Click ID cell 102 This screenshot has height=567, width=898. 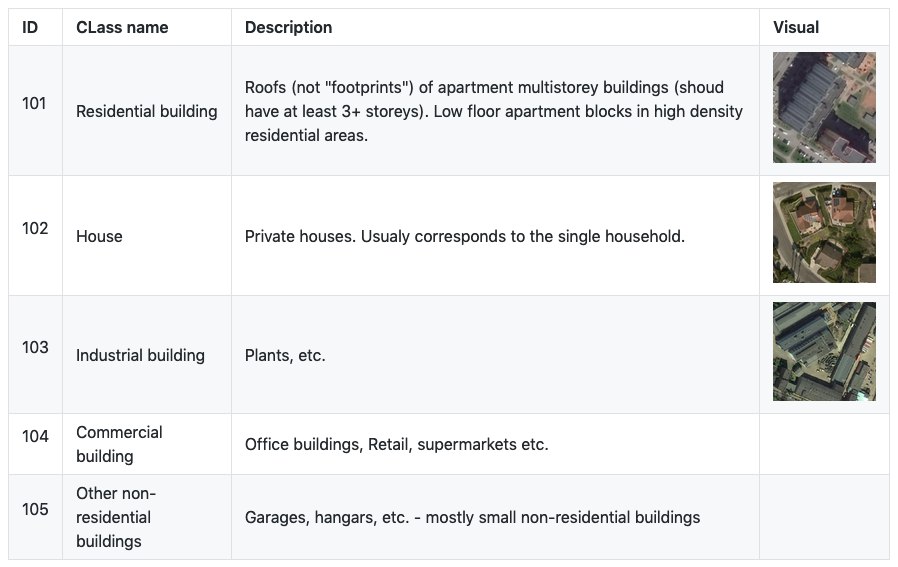pyautogui.click(x=35, y=228)
